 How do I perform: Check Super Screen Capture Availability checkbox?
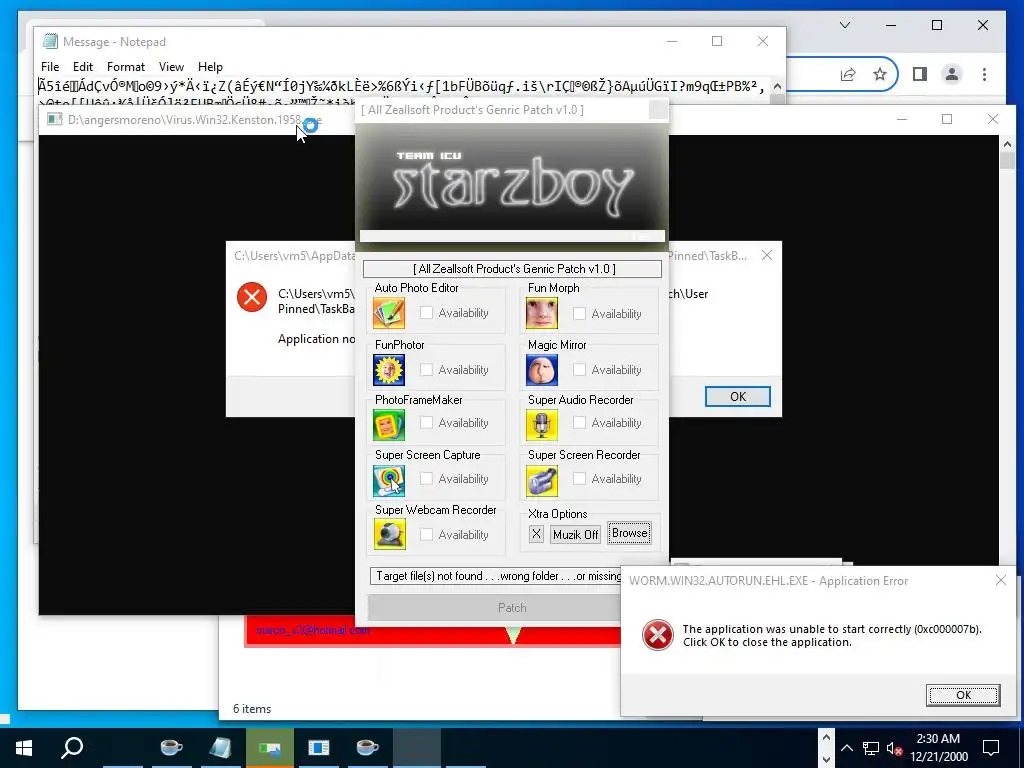coord(426,479)
